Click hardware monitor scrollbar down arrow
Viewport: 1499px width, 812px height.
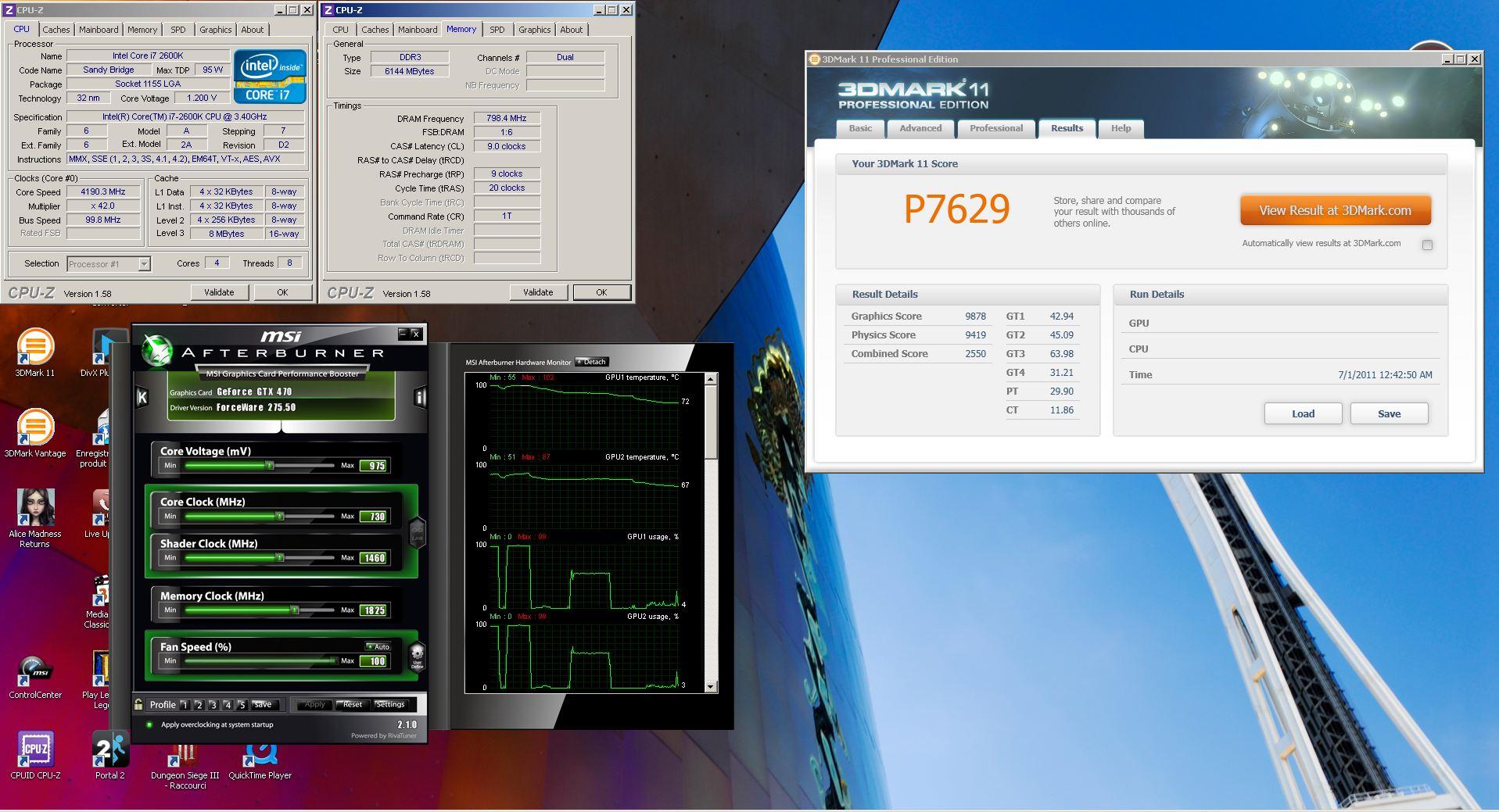coord(711,687)
